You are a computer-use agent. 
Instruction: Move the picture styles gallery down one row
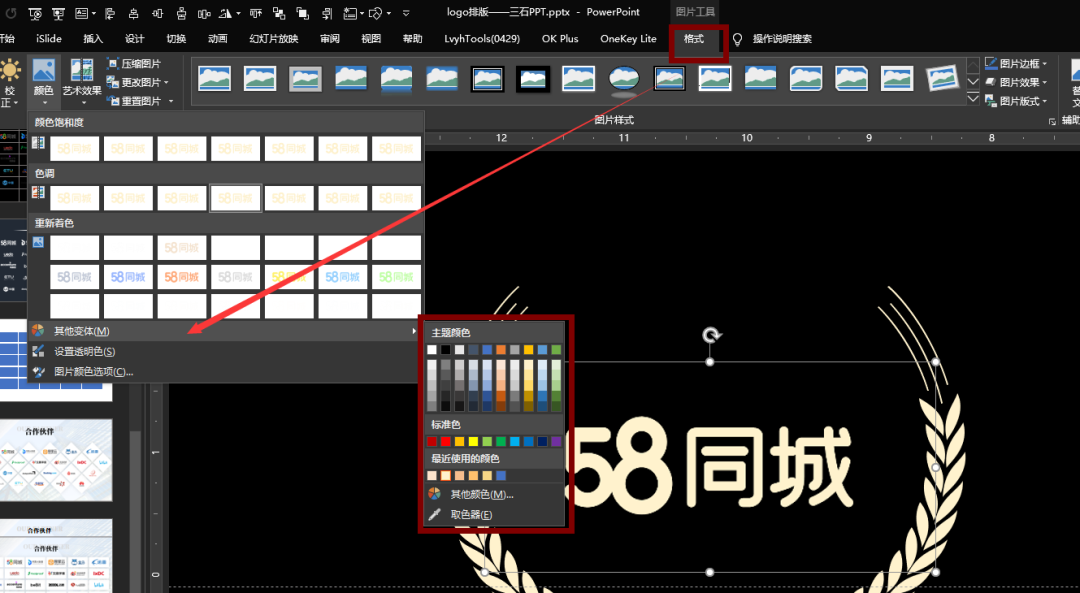pyautogui.click(x=973, y=82)
